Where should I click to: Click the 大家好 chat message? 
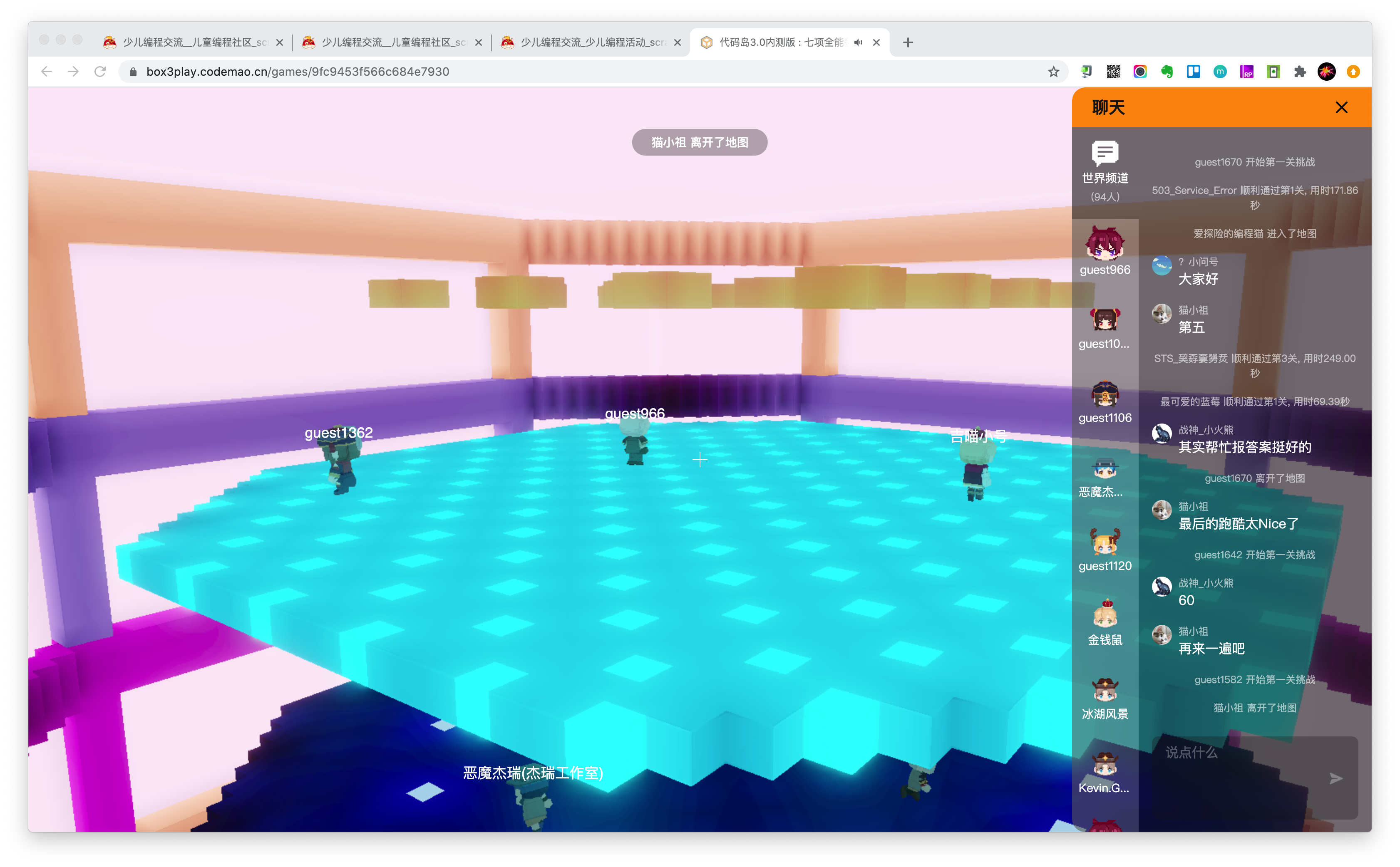tap(1198, 279)
